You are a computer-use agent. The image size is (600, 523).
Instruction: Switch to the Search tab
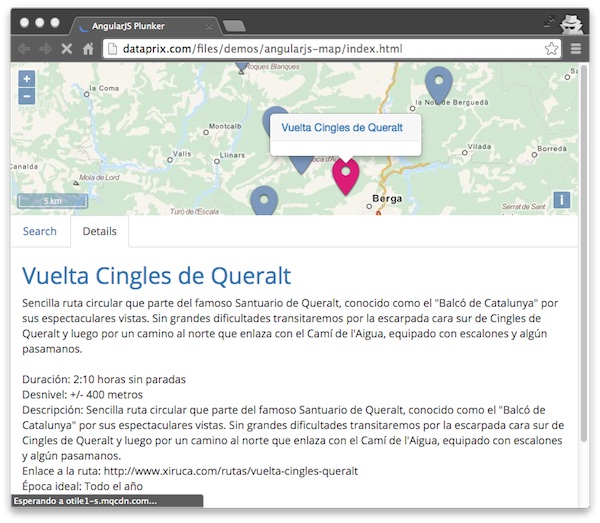point(40,231)
